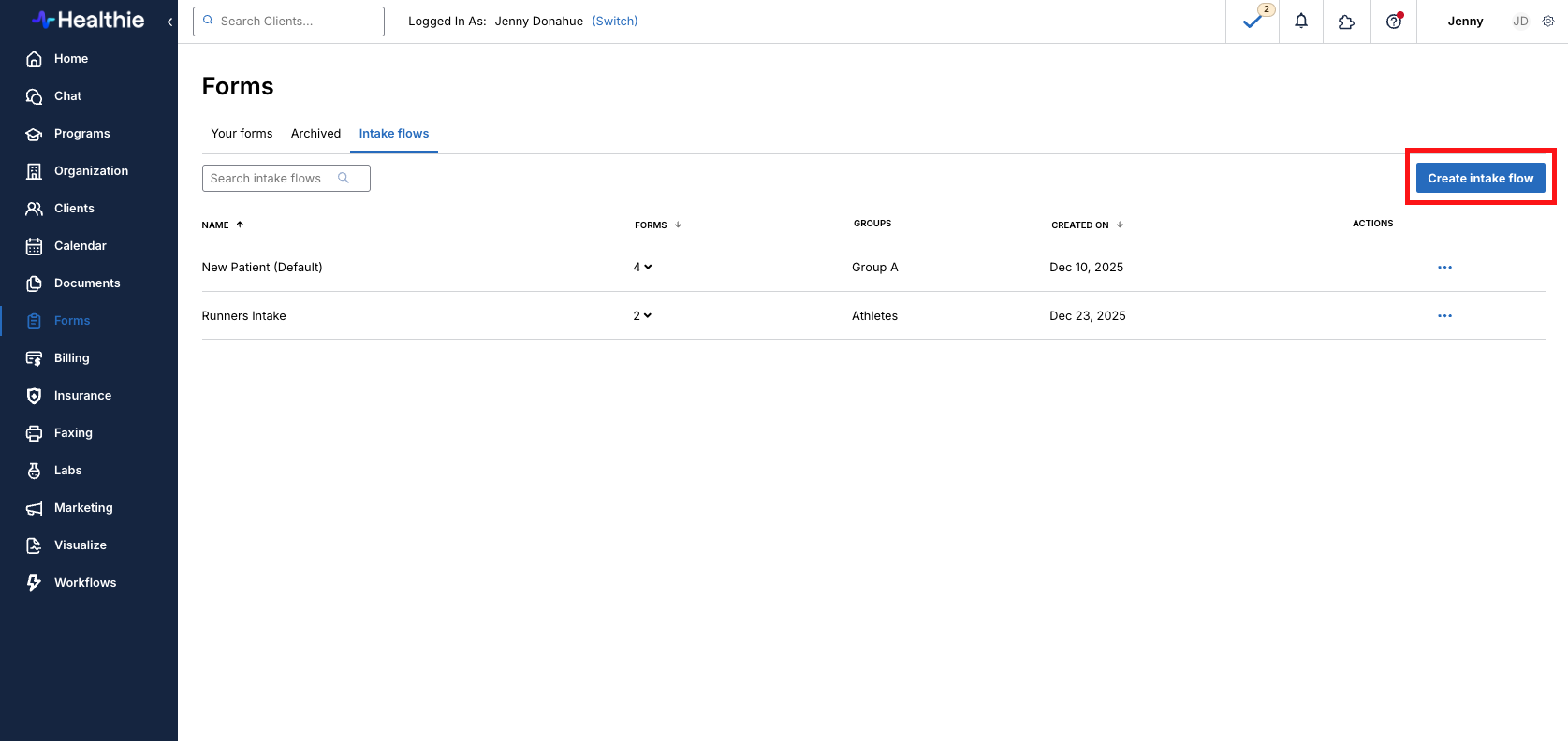The image size is (1568, 741).
Task: Open the Runners Intake flow
Action: click(x=243, y=315)
